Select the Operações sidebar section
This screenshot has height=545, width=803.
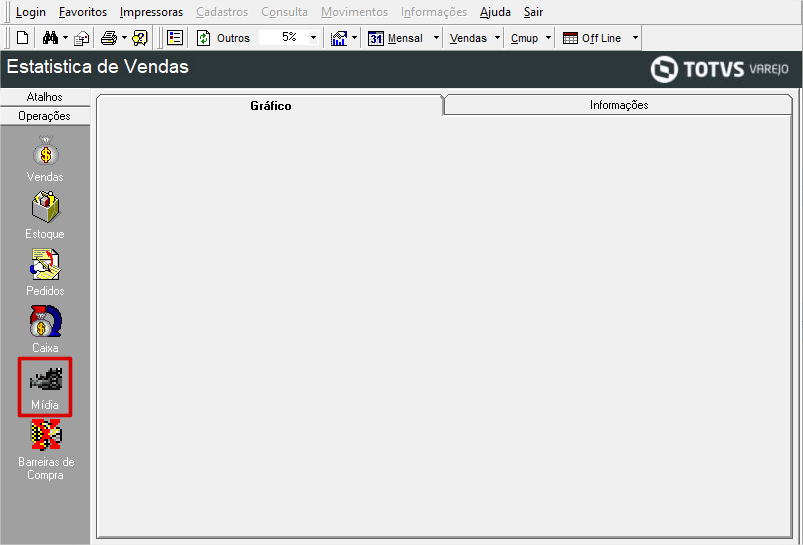coord(45,116)
